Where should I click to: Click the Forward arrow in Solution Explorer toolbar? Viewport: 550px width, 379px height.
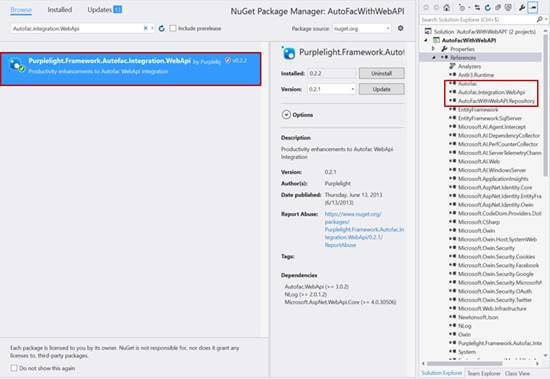pos(436,7)
